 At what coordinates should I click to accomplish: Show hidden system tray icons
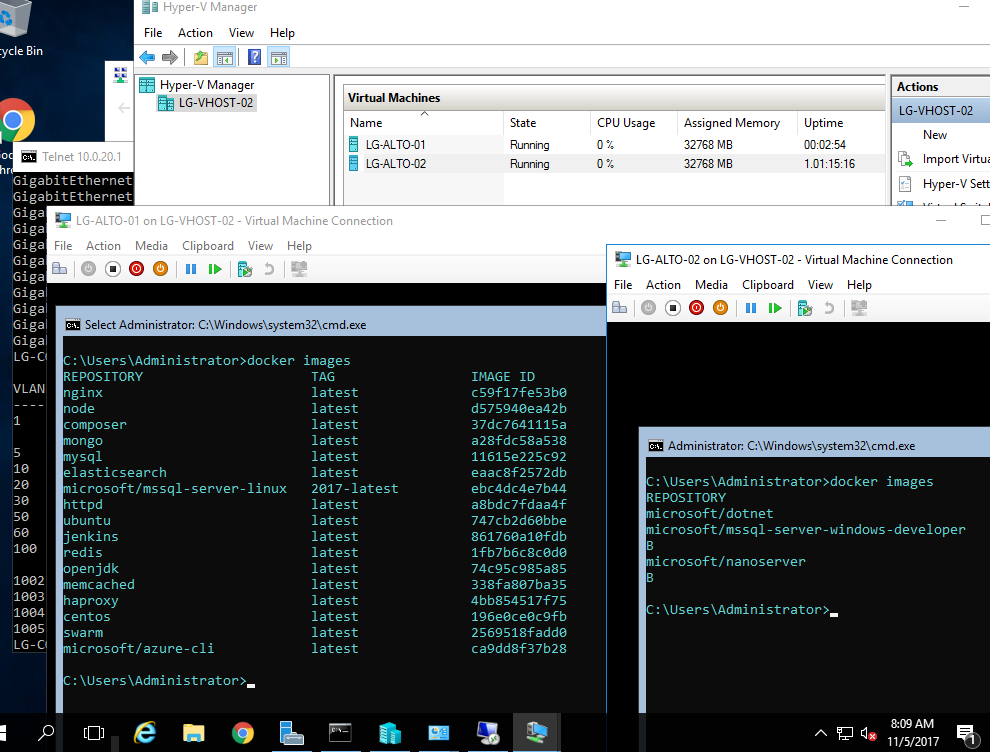tap(821, 733)
